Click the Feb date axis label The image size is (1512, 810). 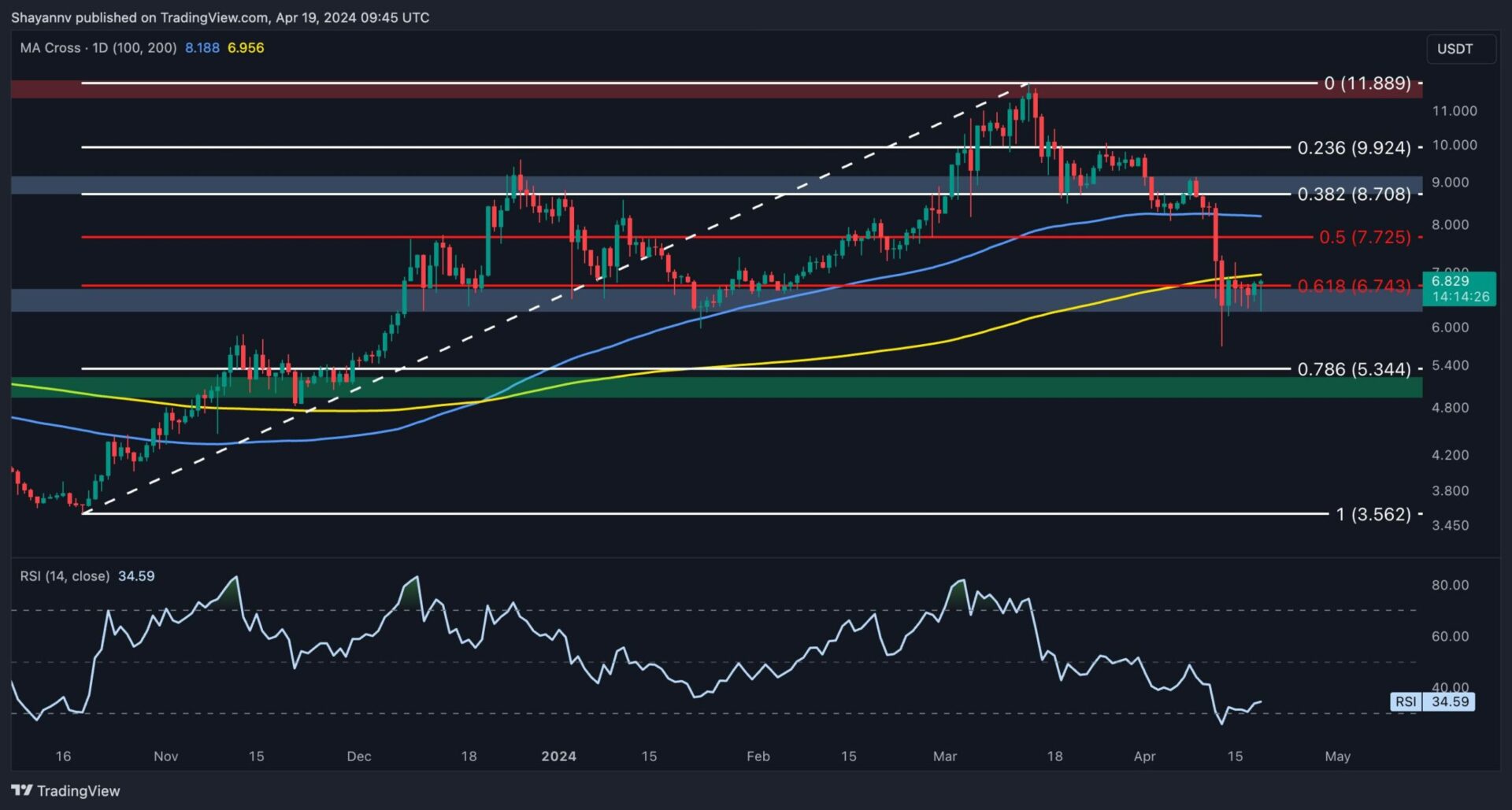click(x=758, y=756)
